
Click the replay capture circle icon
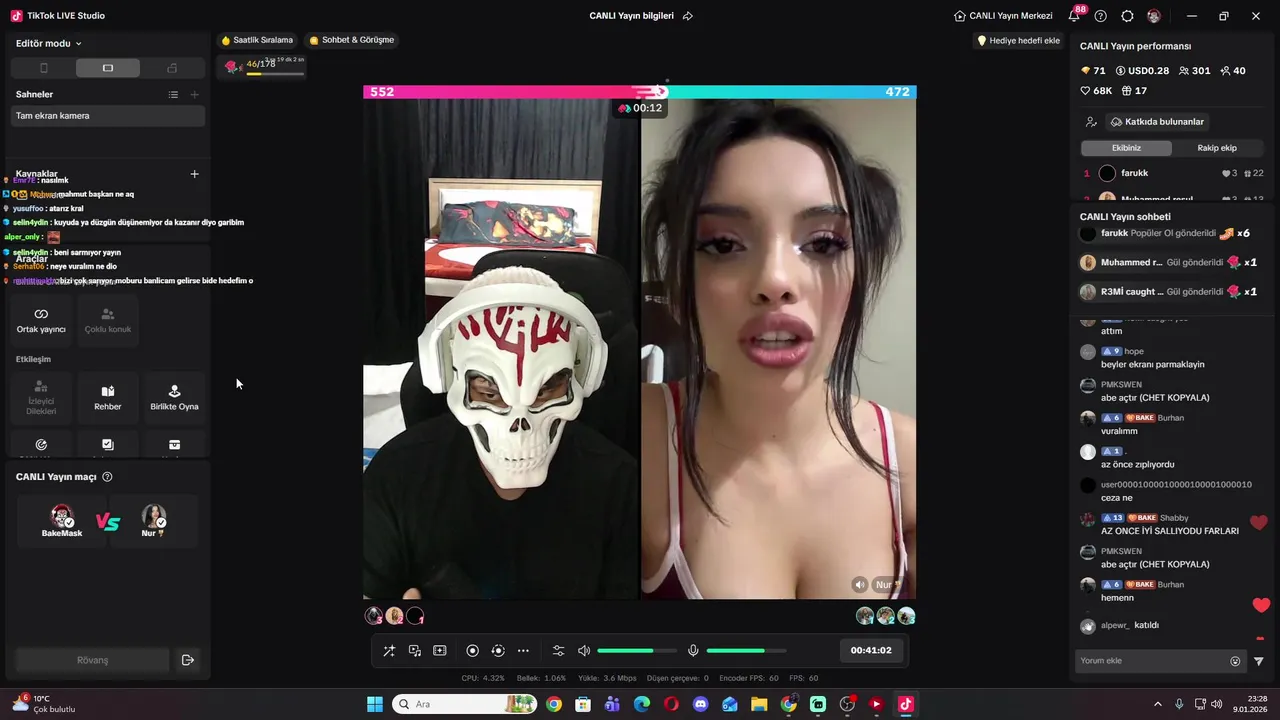498,651
